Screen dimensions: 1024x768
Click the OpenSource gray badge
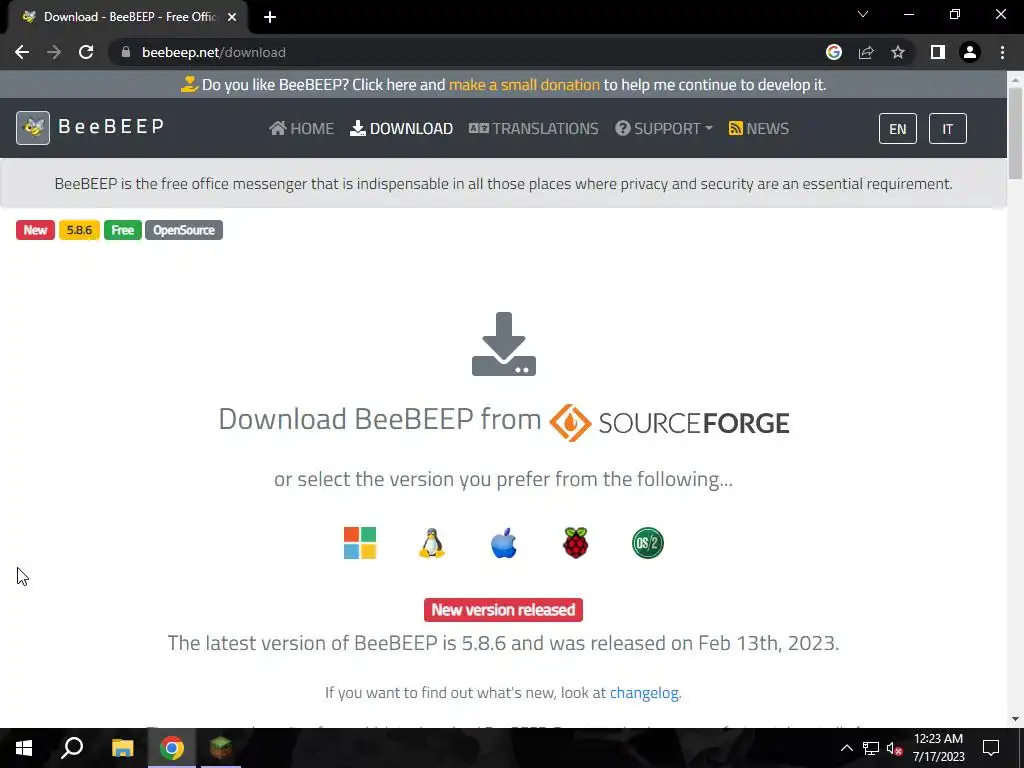point(184,230)
